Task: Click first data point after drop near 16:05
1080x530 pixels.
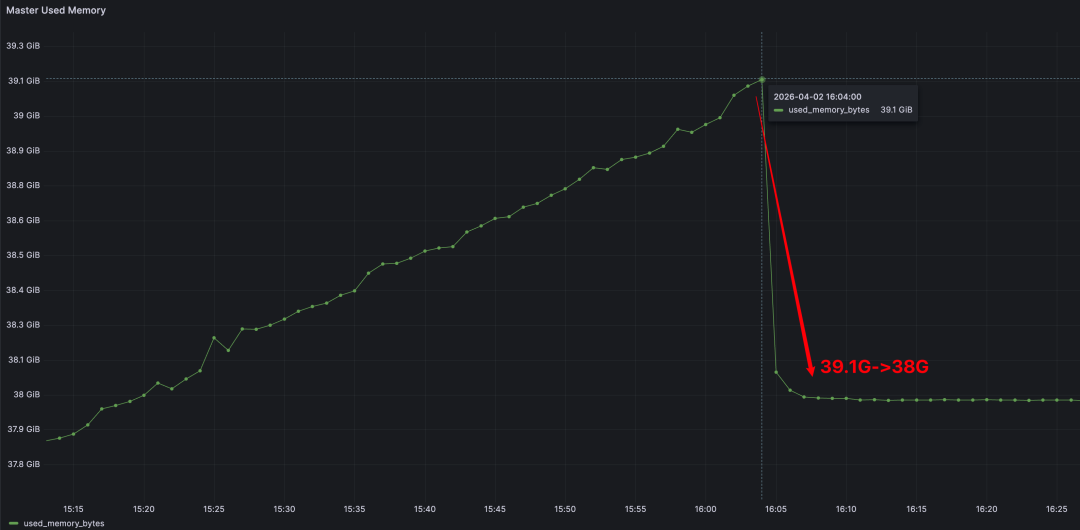Action: click(x=776, y=372)
